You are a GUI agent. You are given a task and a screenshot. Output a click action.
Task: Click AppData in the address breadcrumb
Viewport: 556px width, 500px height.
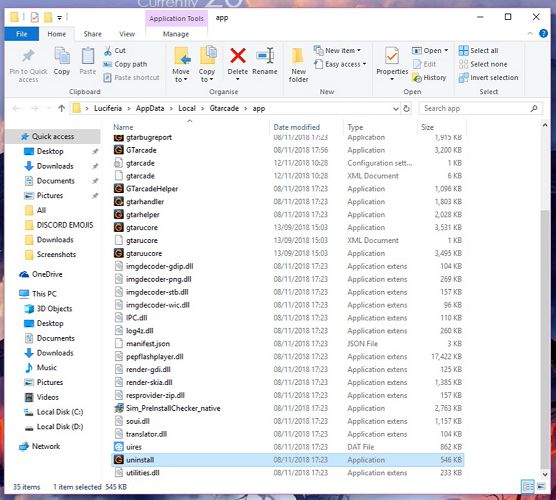click(x=150, y=109)
